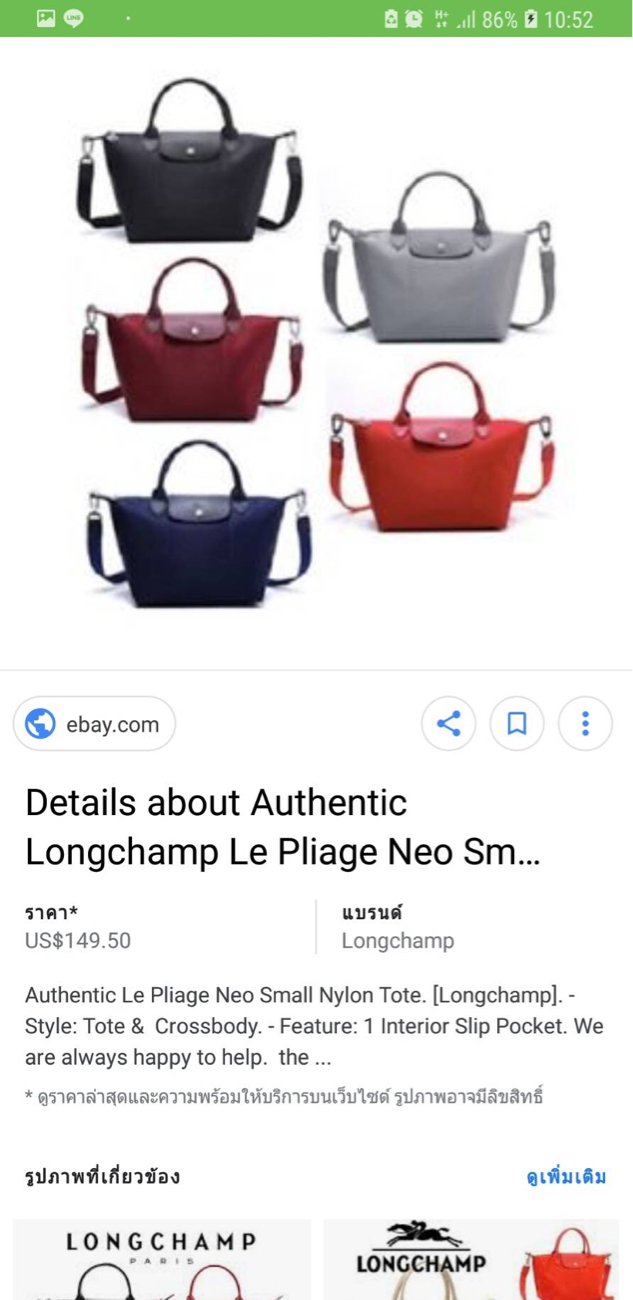
Task: Tap ดูเพิ่มเติม to see more related images
Action: (566, 1176)
